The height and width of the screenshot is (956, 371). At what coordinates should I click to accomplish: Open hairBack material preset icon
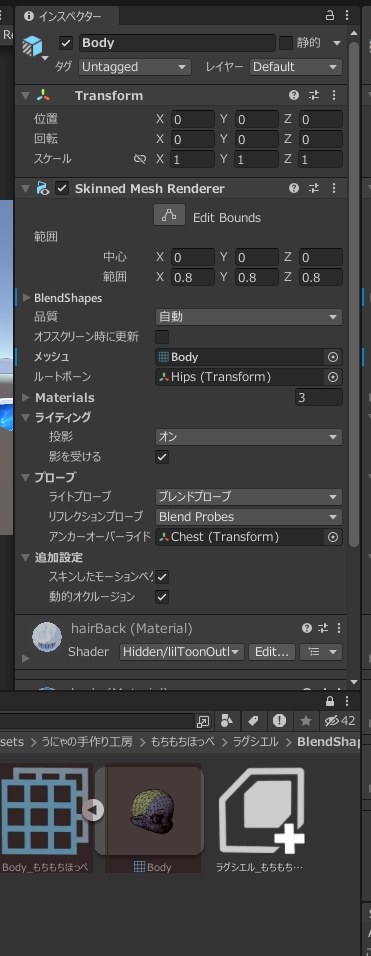click(323, 628)
